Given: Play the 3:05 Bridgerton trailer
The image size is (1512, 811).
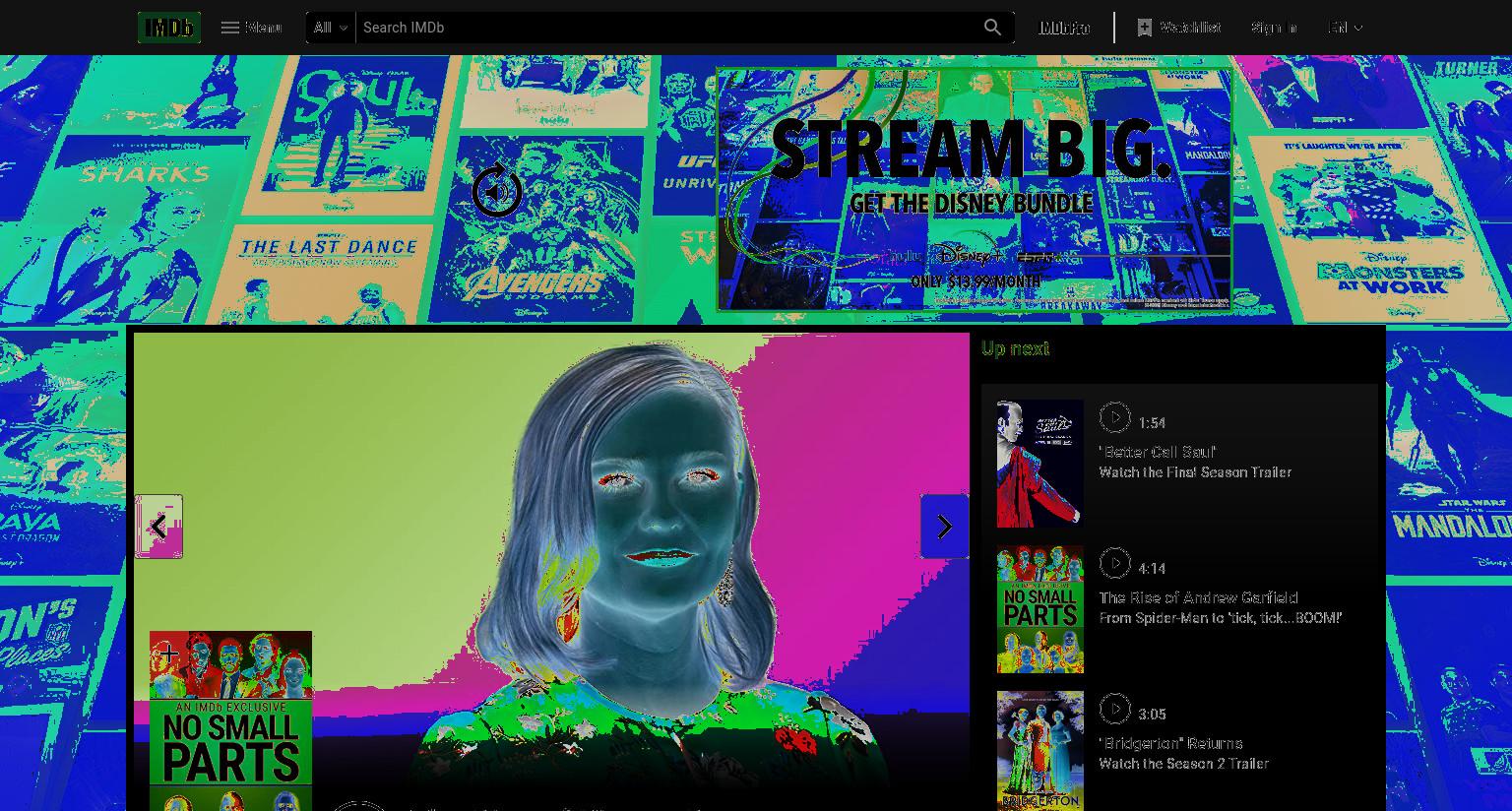Looking at the screenshot, I should click(x=1115, y=709).
